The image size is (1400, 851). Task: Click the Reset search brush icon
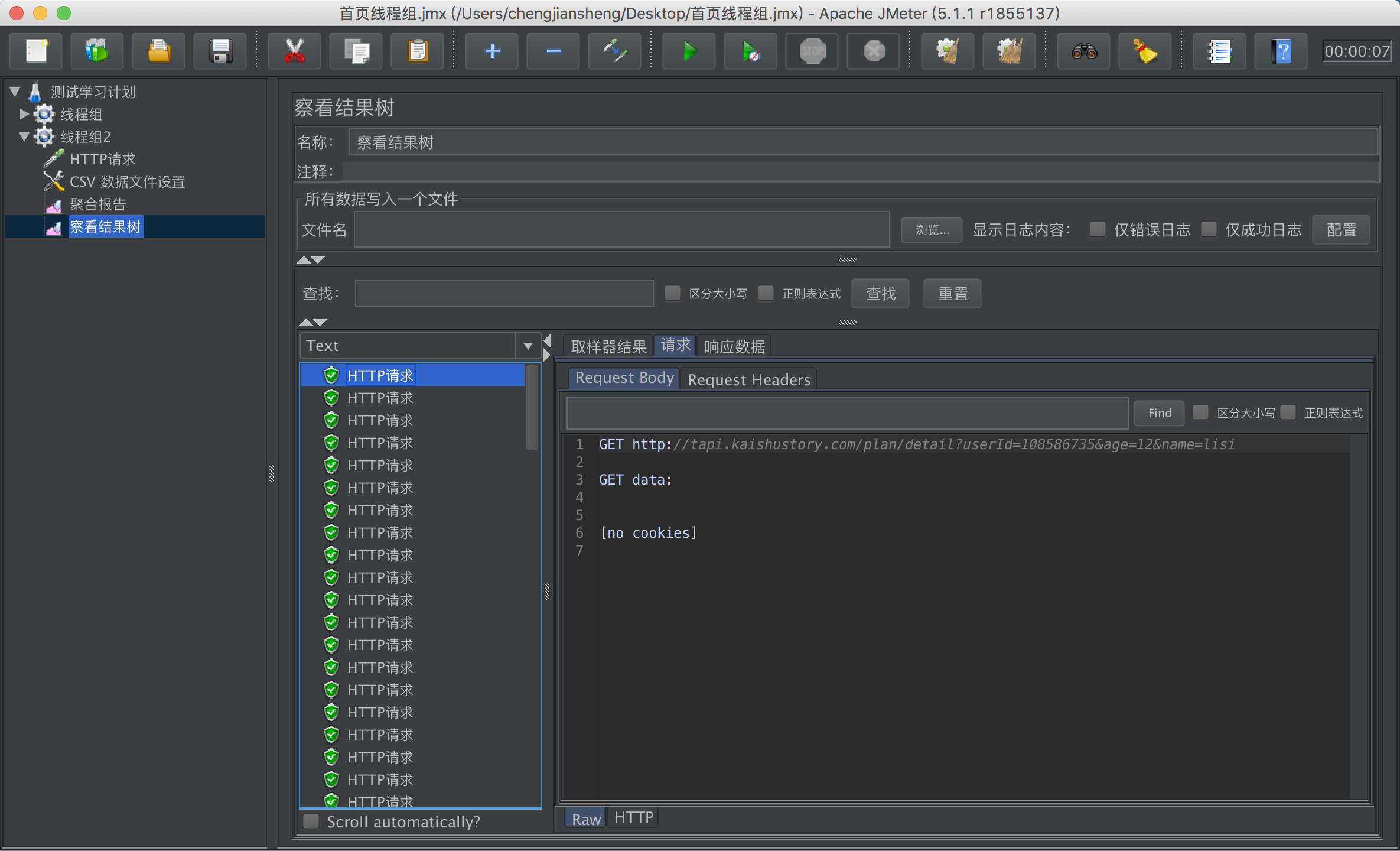click(x=1145, y=51)
